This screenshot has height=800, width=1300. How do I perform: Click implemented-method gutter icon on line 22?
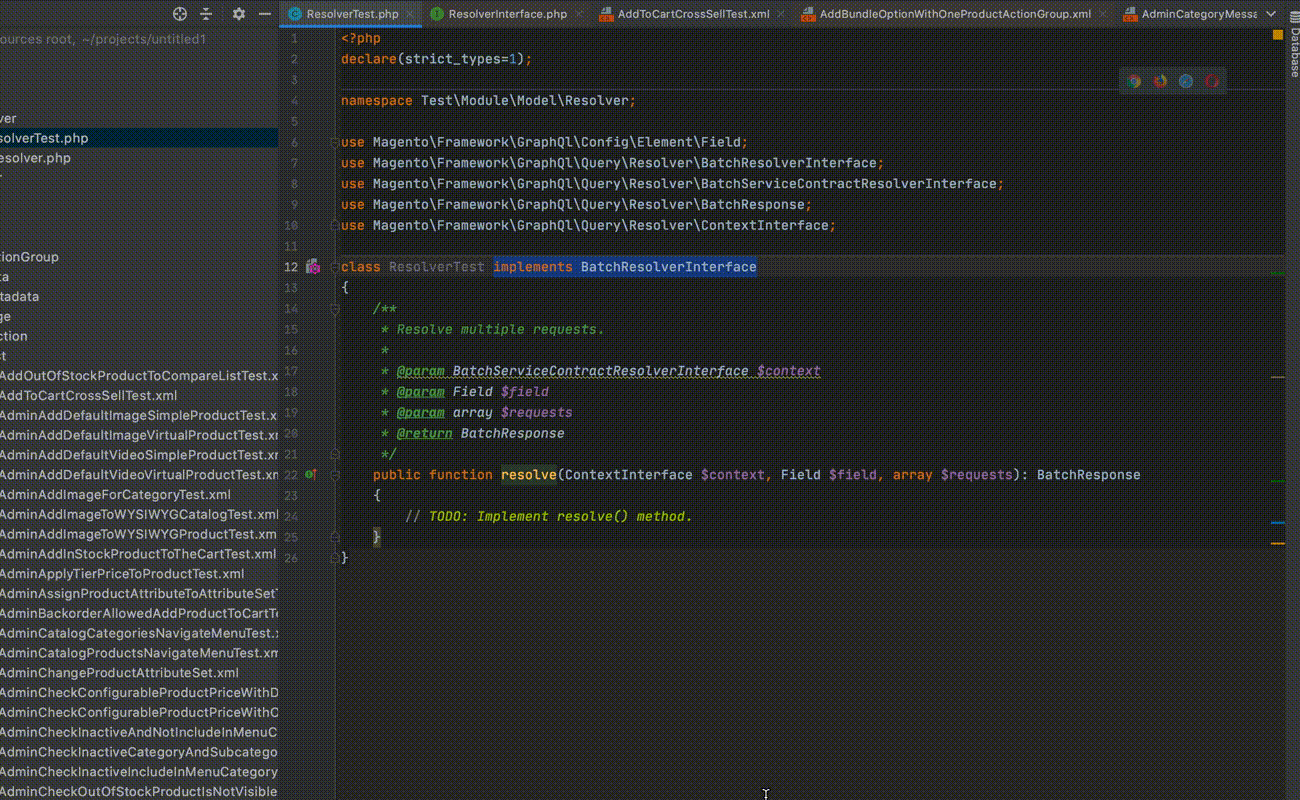311,475
